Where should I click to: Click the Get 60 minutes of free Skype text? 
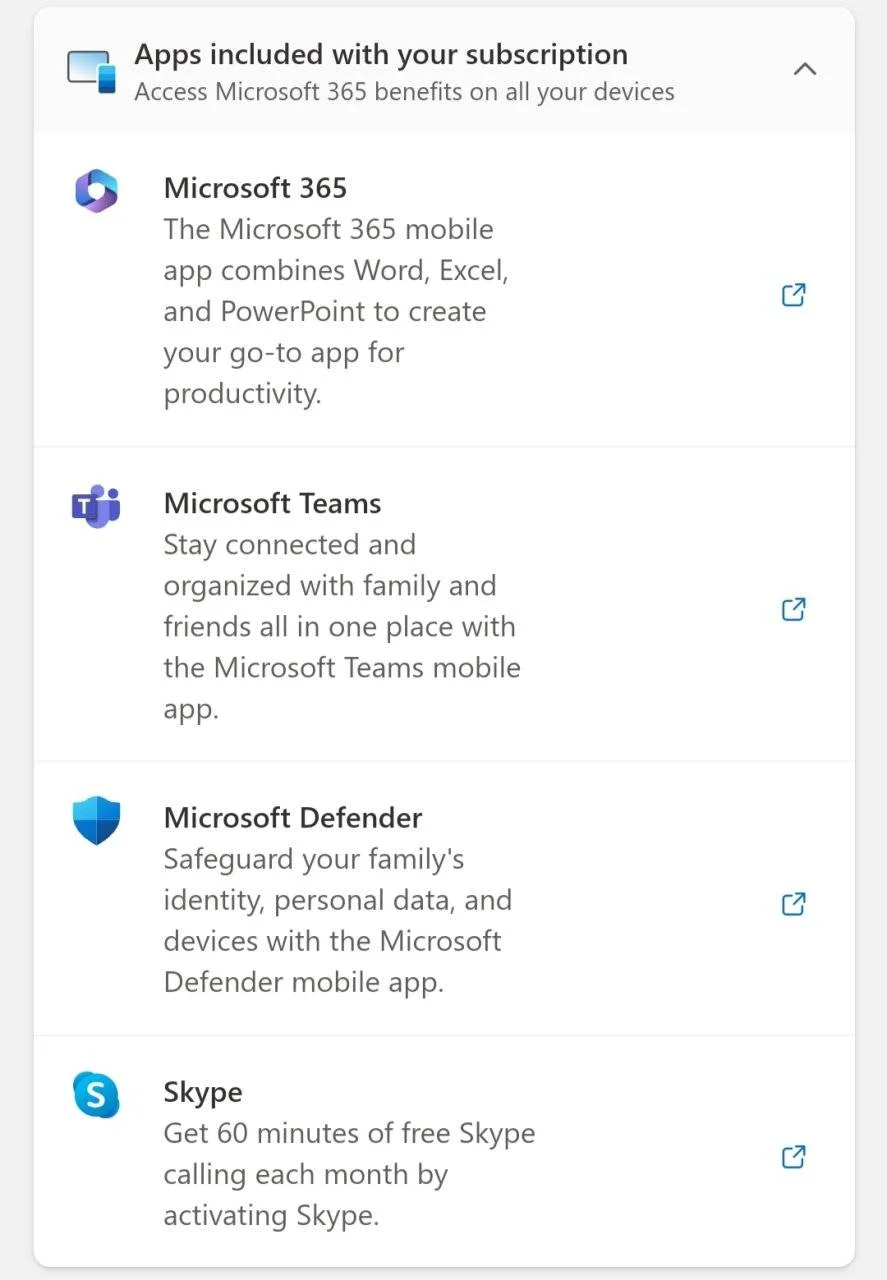(x=349, y=1174)
